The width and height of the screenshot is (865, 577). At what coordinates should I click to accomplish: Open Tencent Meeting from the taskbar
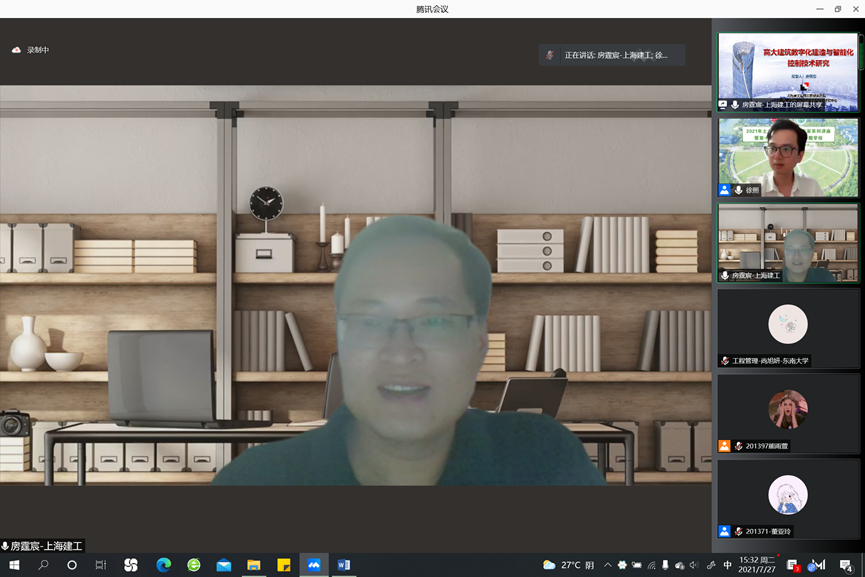pos(313,565)
